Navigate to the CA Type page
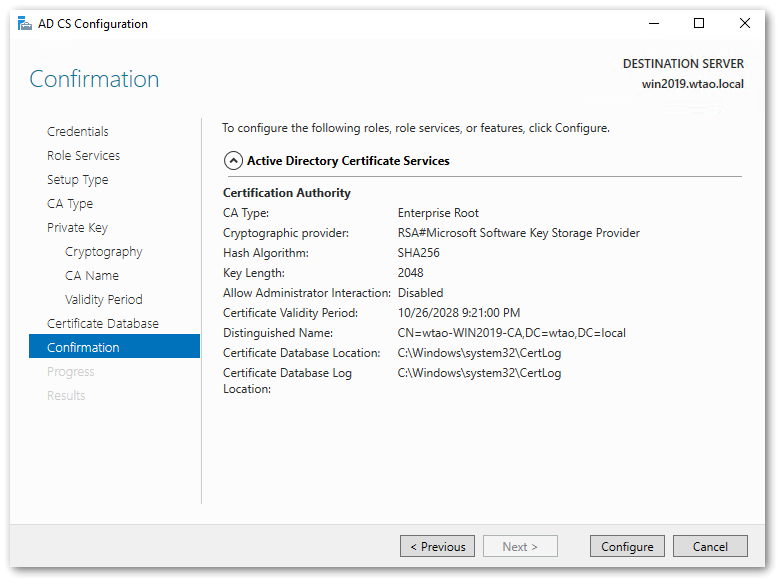Screen dimensions: 778x580 point(70,203)
